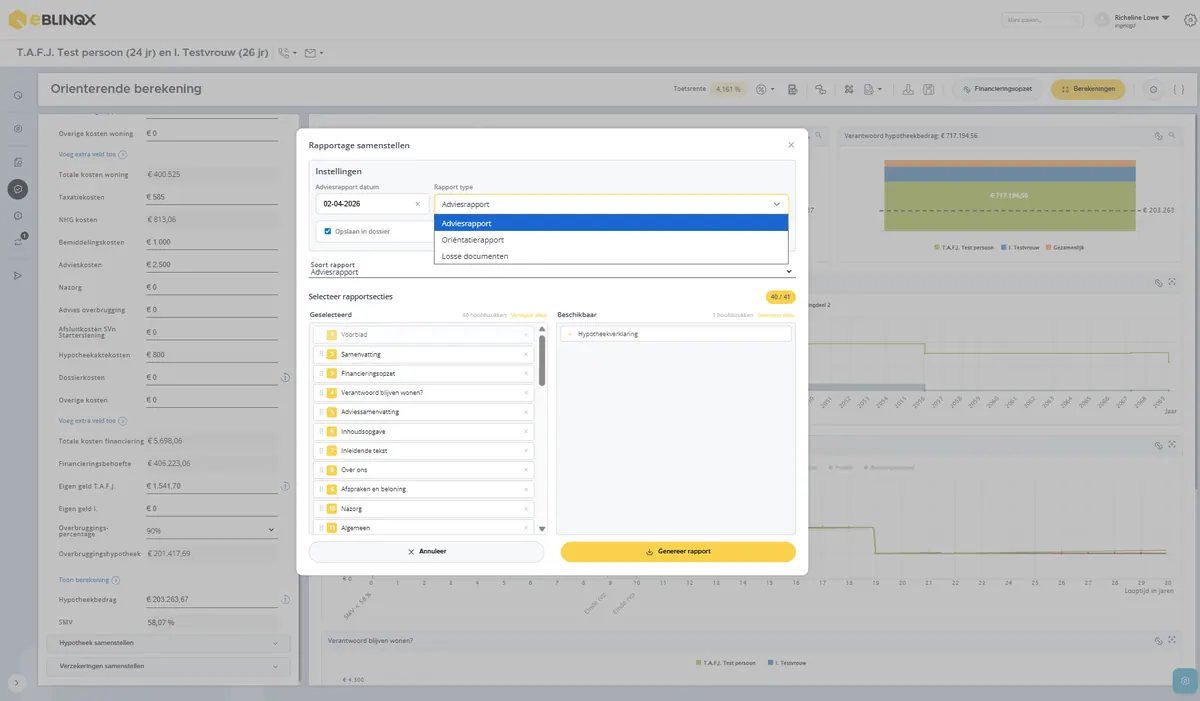The image size is (1200, 701).
Task: Click the Klant zoeken search field
Action: click(x=1041, y=19)
